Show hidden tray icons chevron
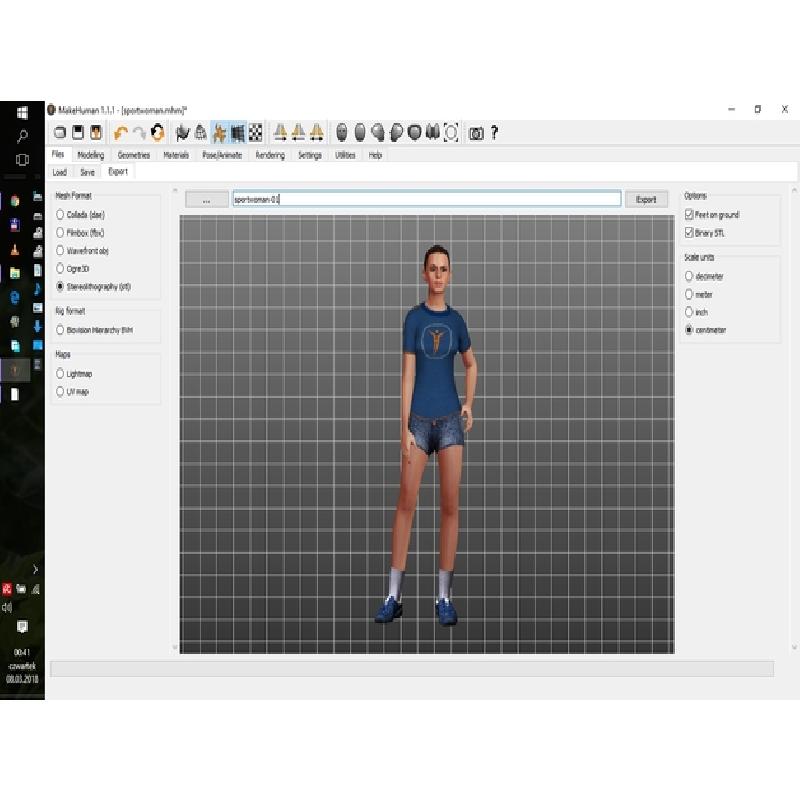This screenshot has height=800, width=800. click(35, 569)
